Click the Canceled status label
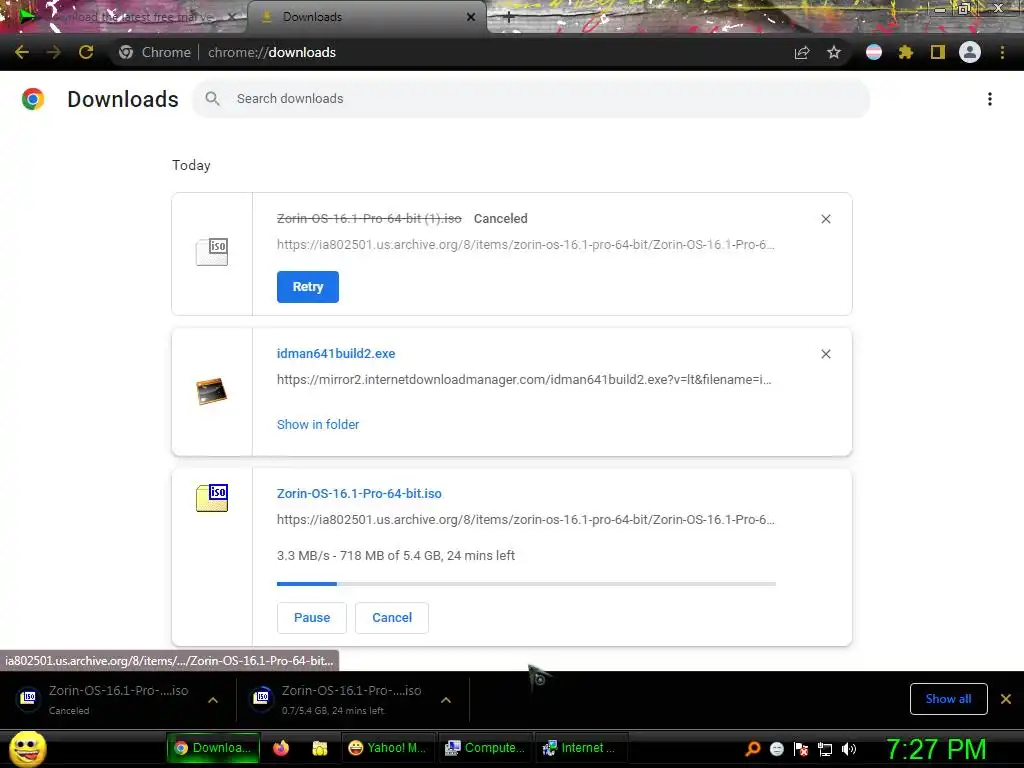 (500, 219)
